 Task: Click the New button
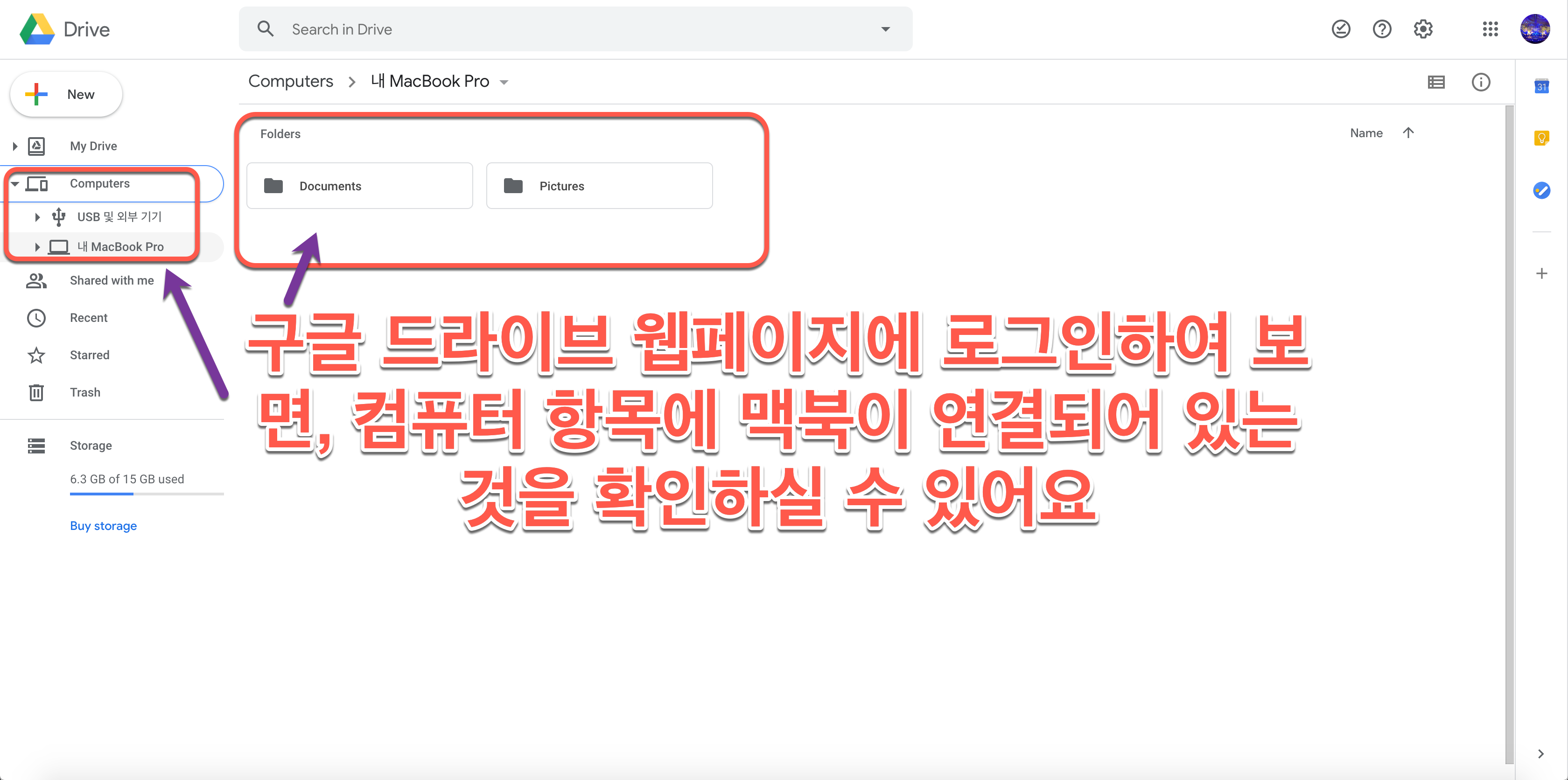(x=66, y=94)
